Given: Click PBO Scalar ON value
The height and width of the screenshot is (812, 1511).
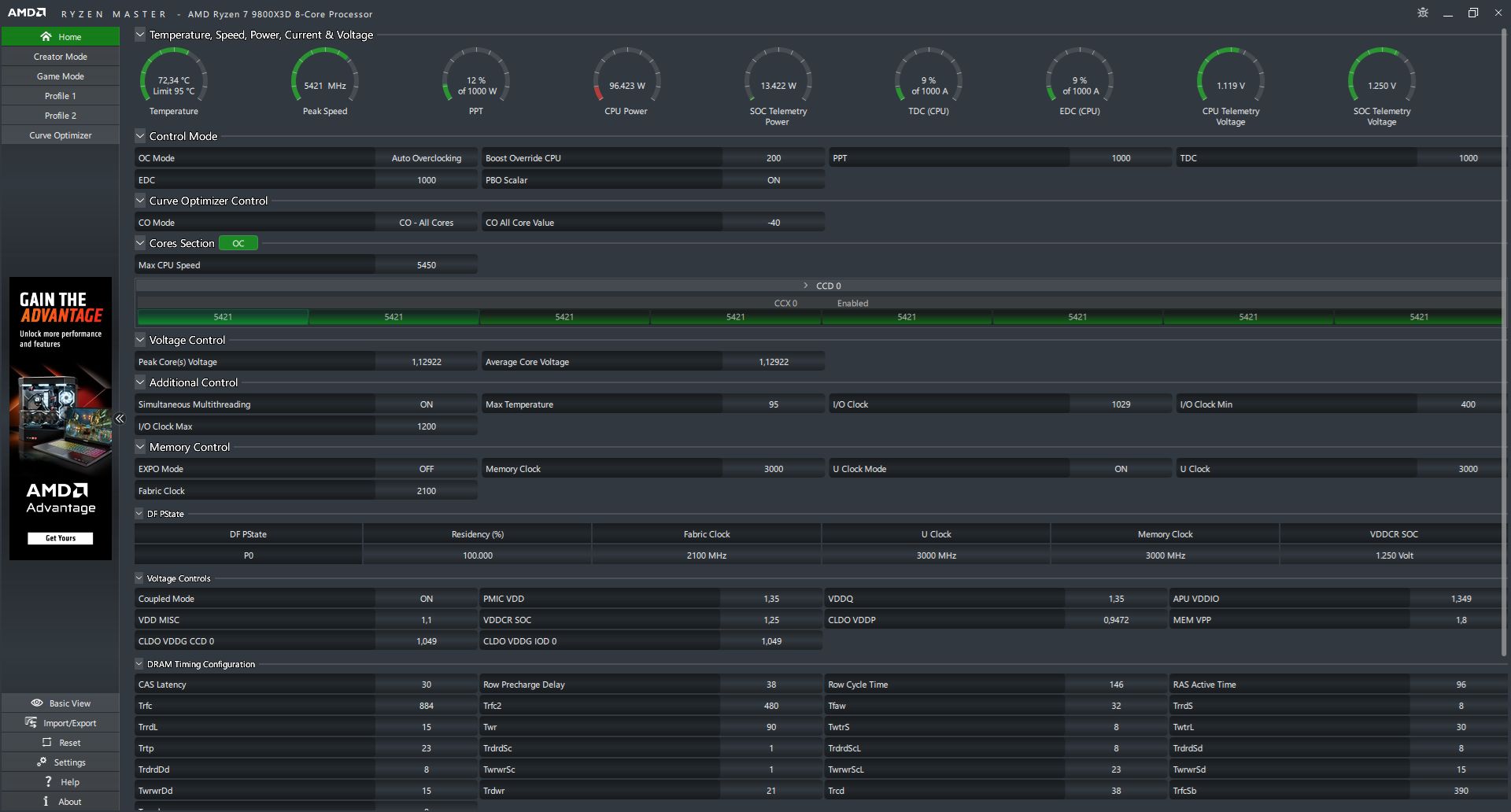Looking at the screenshot, I should (x=774, y=180).
